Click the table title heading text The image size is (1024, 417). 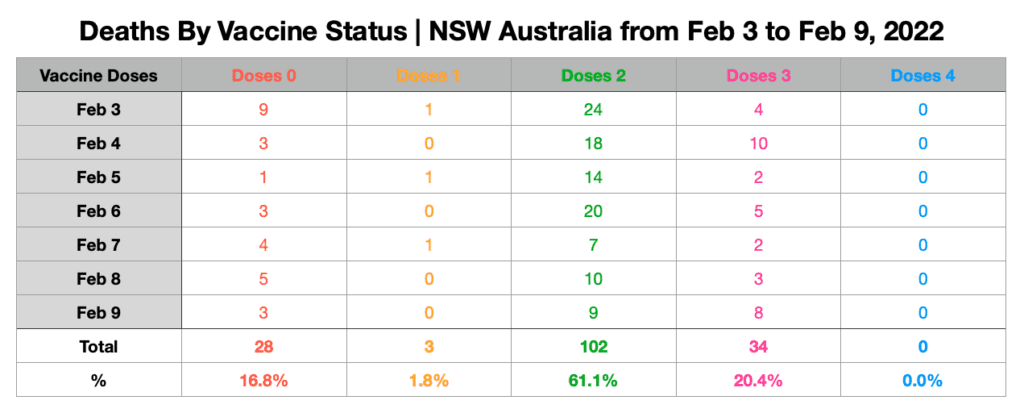(511, 31)
